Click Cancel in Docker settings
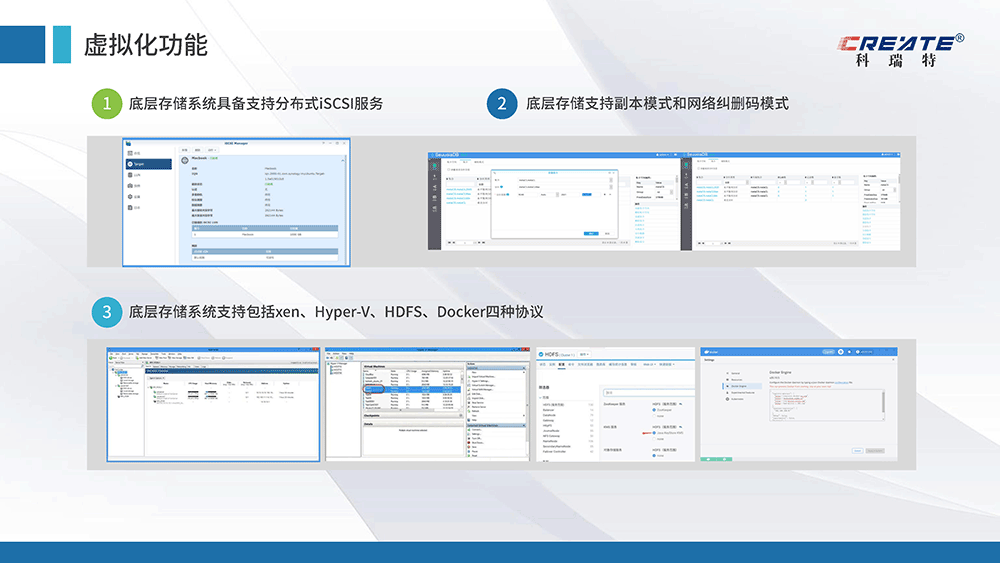 [x=858, y=451]
